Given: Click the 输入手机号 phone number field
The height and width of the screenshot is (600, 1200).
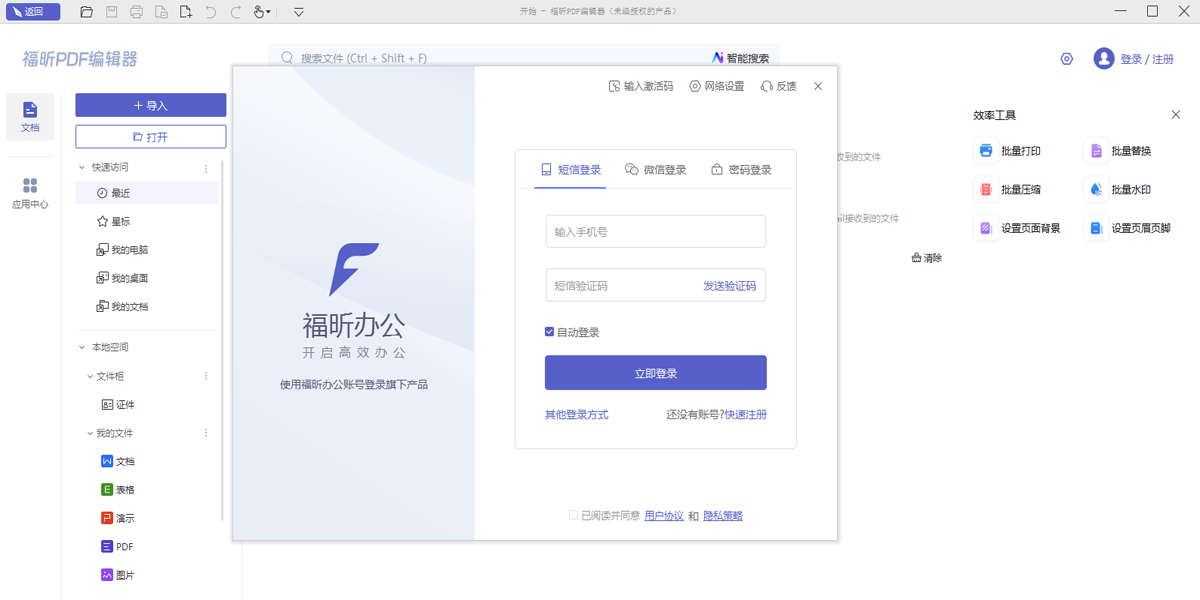Looking at the screenshot, I should [x=655, y=231].
